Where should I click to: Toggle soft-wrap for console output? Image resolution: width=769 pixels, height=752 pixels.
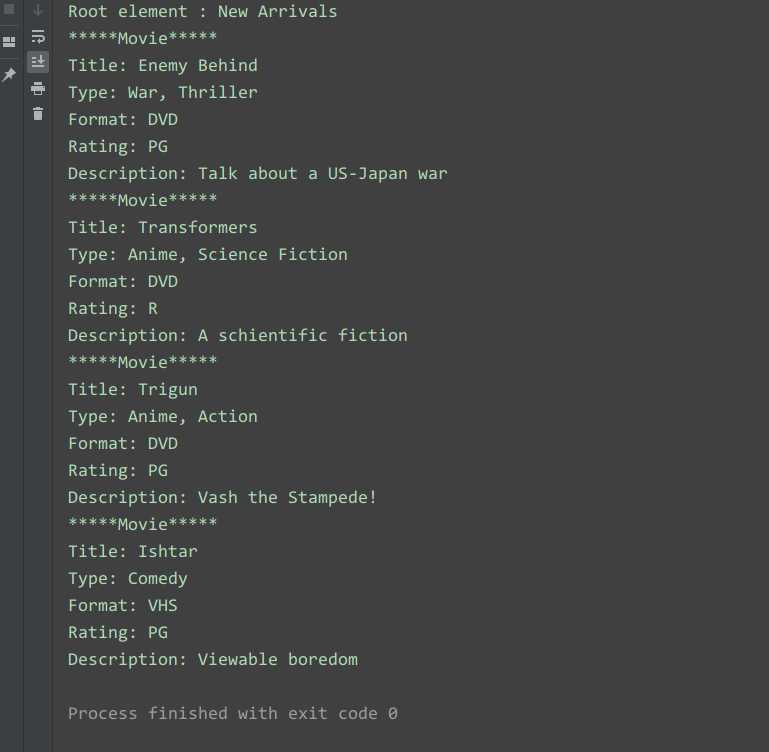tap(38, 36)
